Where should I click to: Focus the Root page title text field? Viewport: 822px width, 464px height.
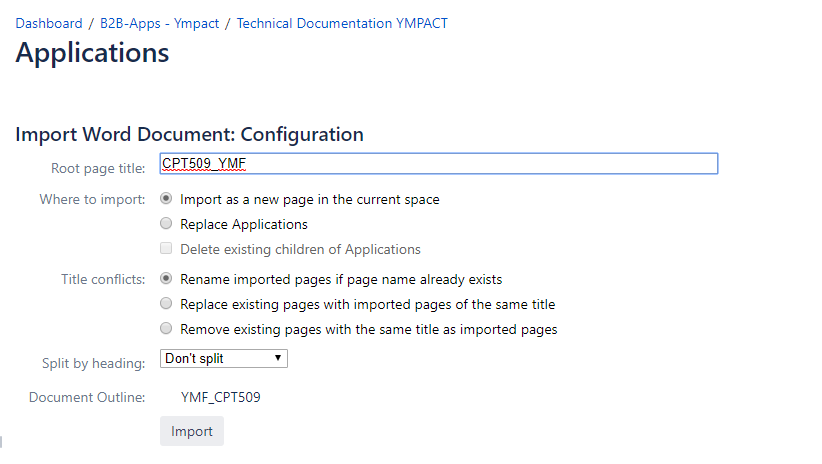439,164
